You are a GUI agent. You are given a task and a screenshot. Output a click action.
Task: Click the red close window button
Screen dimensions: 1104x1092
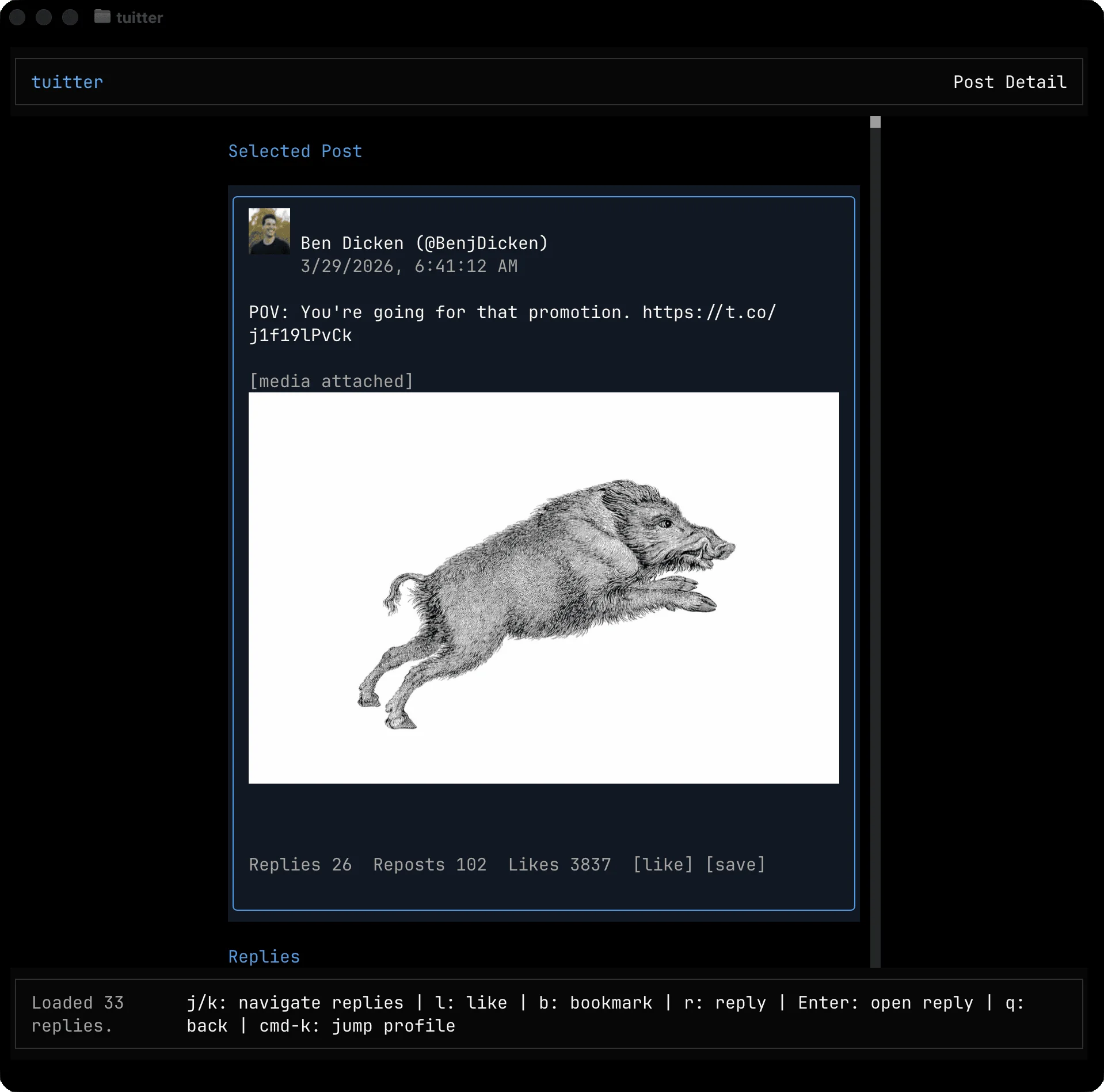click(17, 17)
